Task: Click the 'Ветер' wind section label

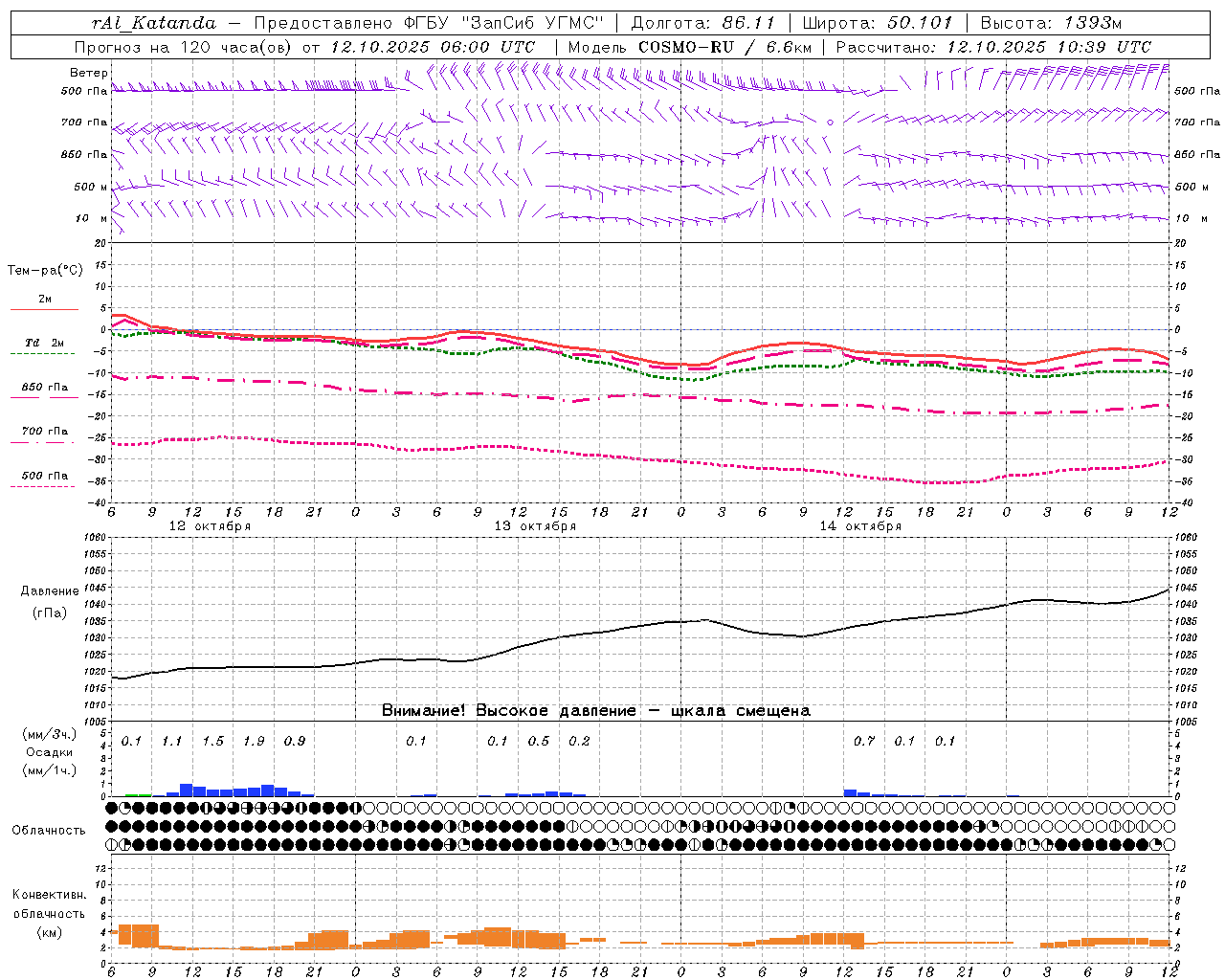Action: pos(89,73)
